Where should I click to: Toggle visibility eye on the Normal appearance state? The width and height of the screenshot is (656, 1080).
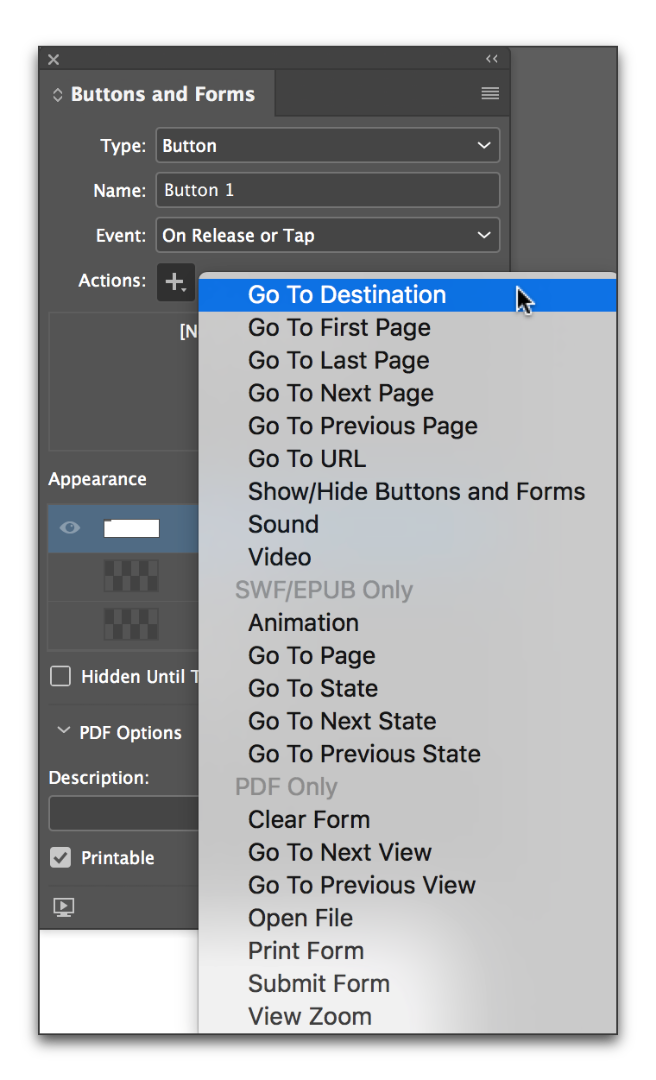click(x=67, y=527)
